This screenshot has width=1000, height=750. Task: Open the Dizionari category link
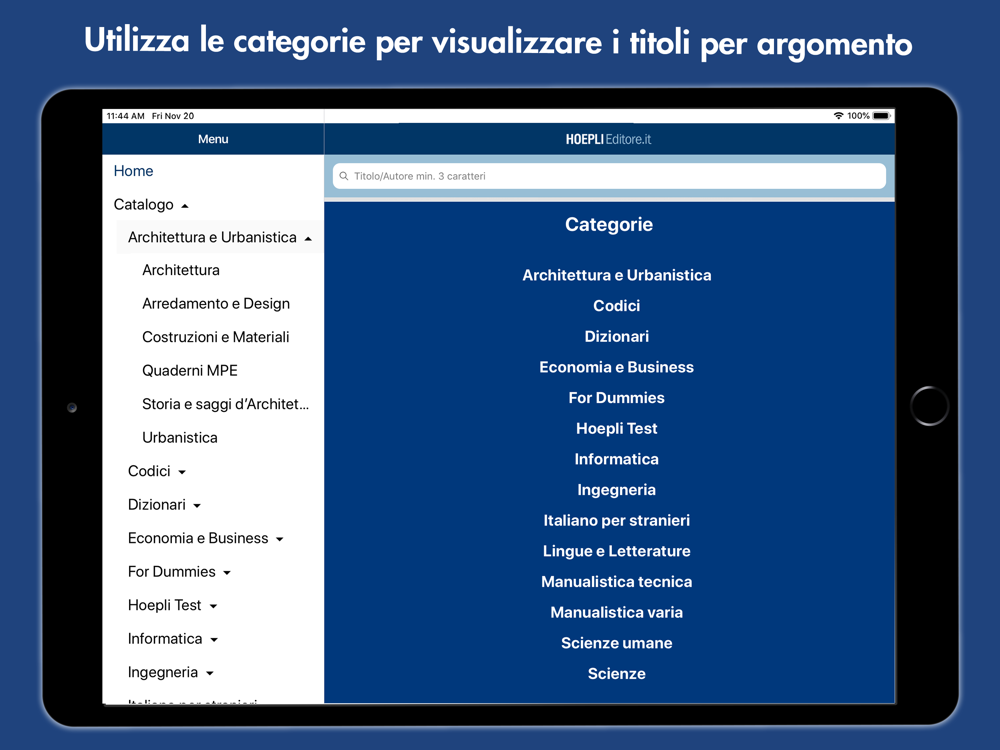point(617,336)
